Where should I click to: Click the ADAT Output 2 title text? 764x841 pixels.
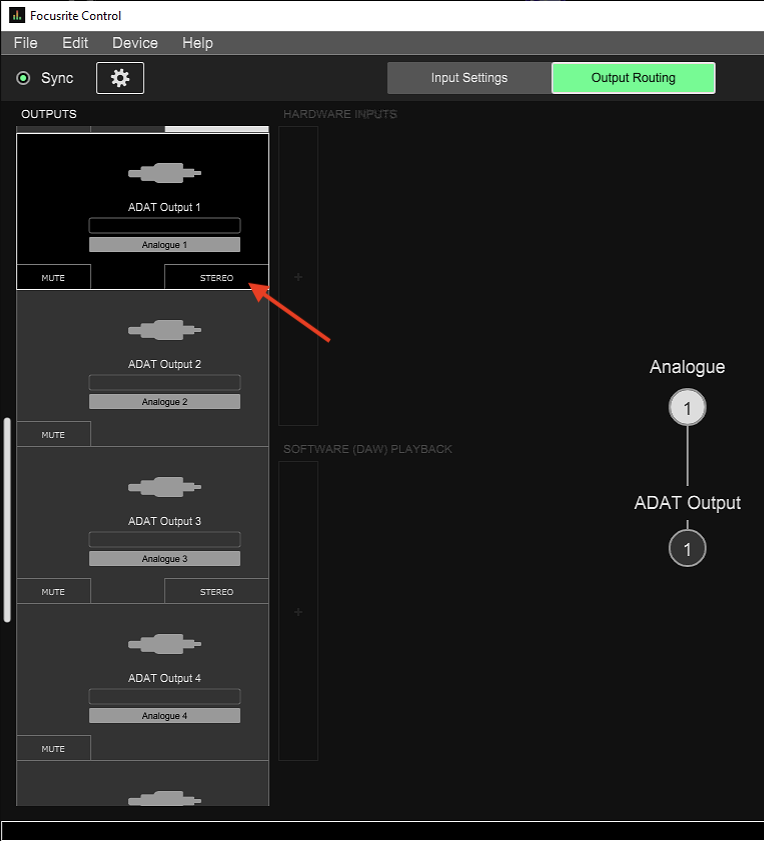pos(164,364)
